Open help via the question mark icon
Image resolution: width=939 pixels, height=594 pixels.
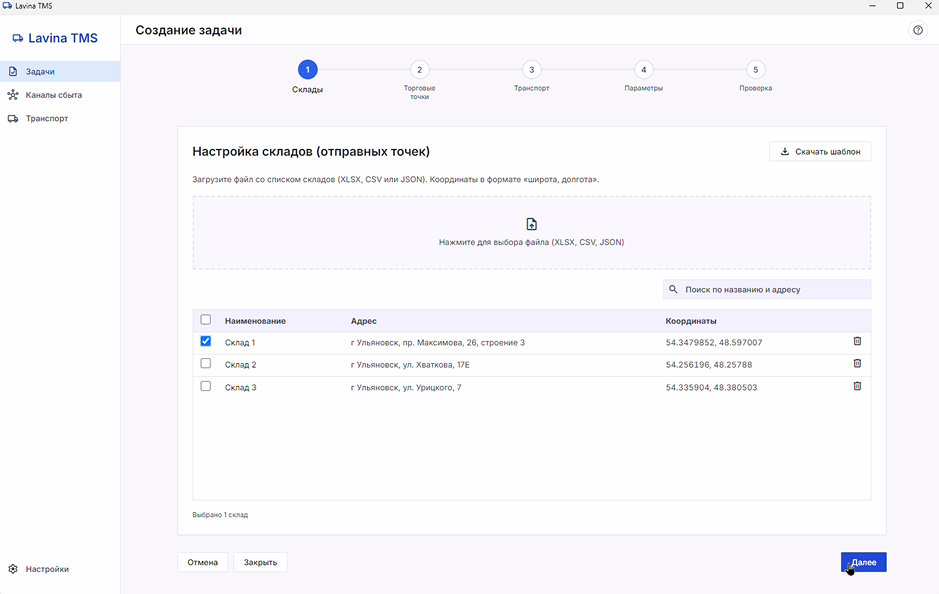pyautogui.click(x=917, y=30)
